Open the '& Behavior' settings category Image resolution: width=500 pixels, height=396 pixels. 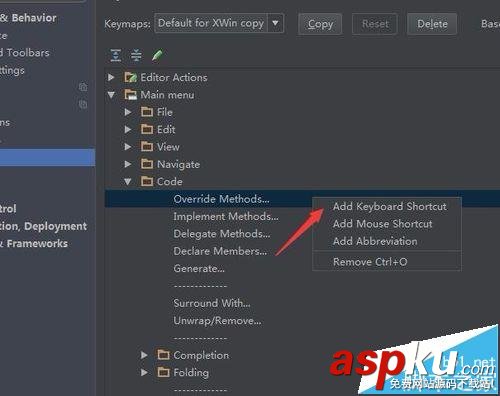tap(28, 18)
